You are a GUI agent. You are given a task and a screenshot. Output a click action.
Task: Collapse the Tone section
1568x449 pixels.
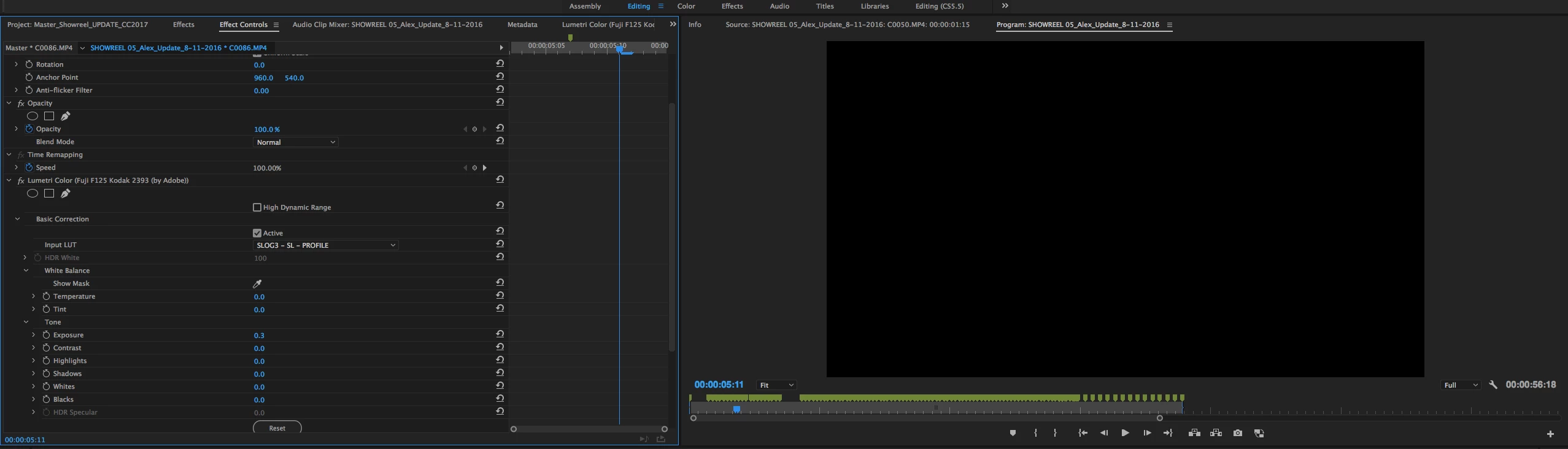[26, 322]
